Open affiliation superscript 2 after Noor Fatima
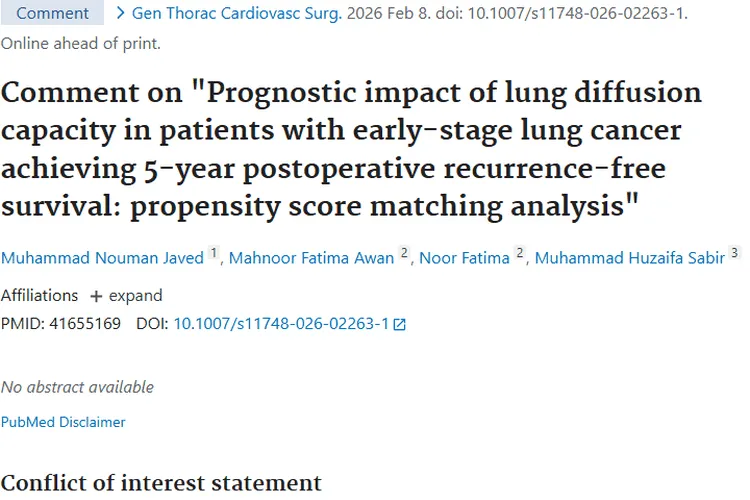This screenshot has height=500, width=750. tap(520, 256)
